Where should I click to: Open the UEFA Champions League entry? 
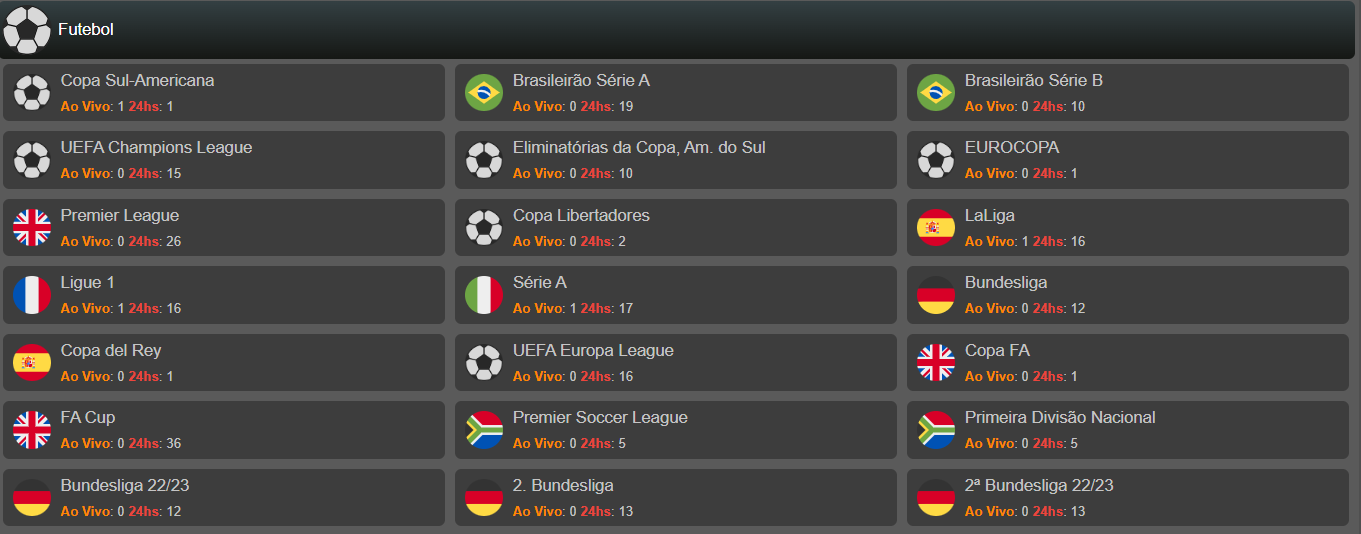click(x=224, y=160)
